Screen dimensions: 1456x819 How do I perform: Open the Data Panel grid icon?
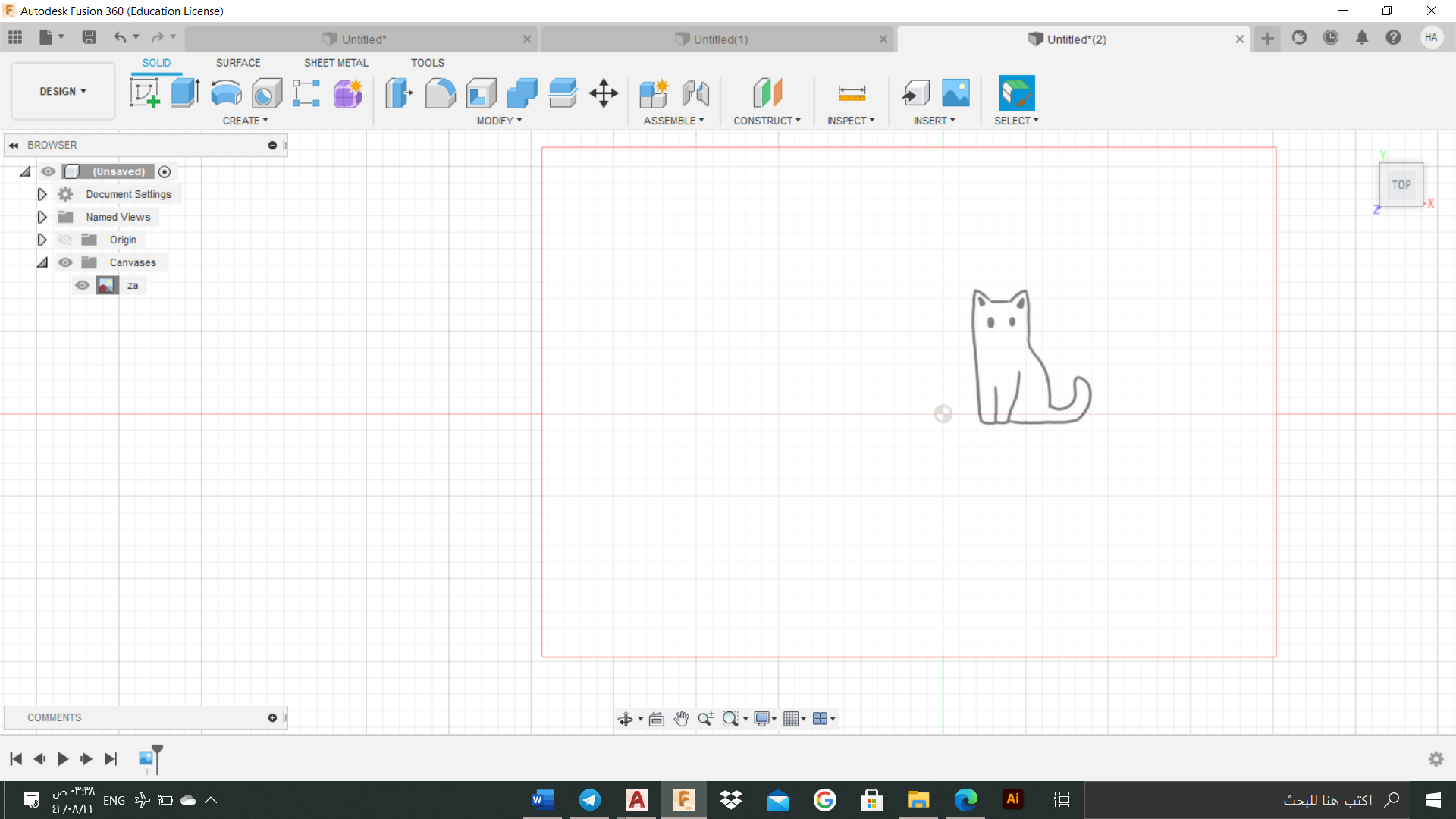coord(15,37)
